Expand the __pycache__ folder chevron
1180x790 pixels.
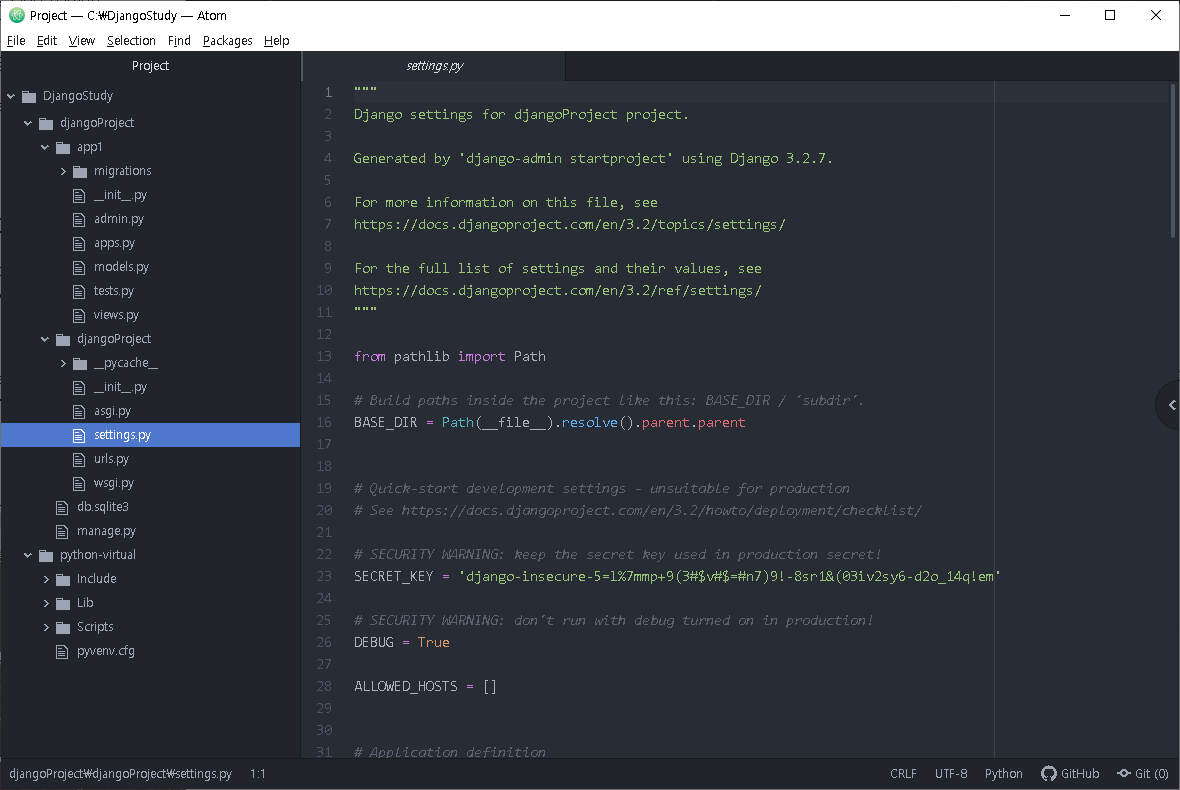pos(63,363)
